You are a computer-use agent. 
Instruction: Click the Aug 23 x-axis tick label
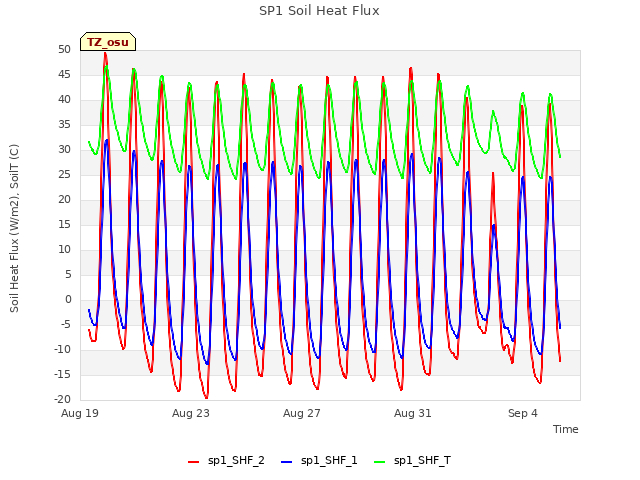191,413
